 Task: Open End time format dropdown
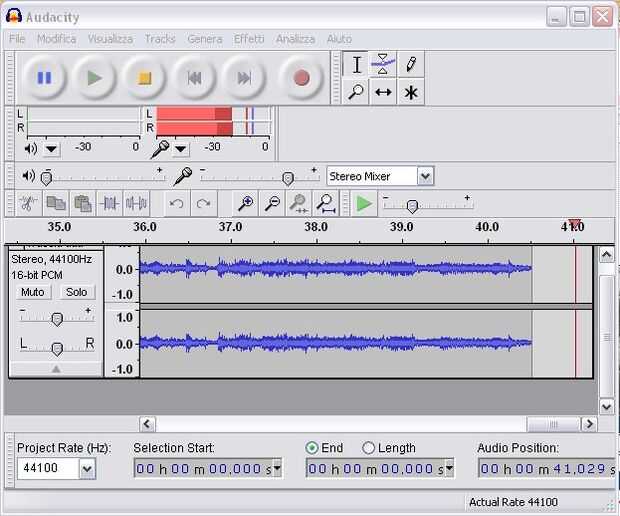(x=449, y=468)
